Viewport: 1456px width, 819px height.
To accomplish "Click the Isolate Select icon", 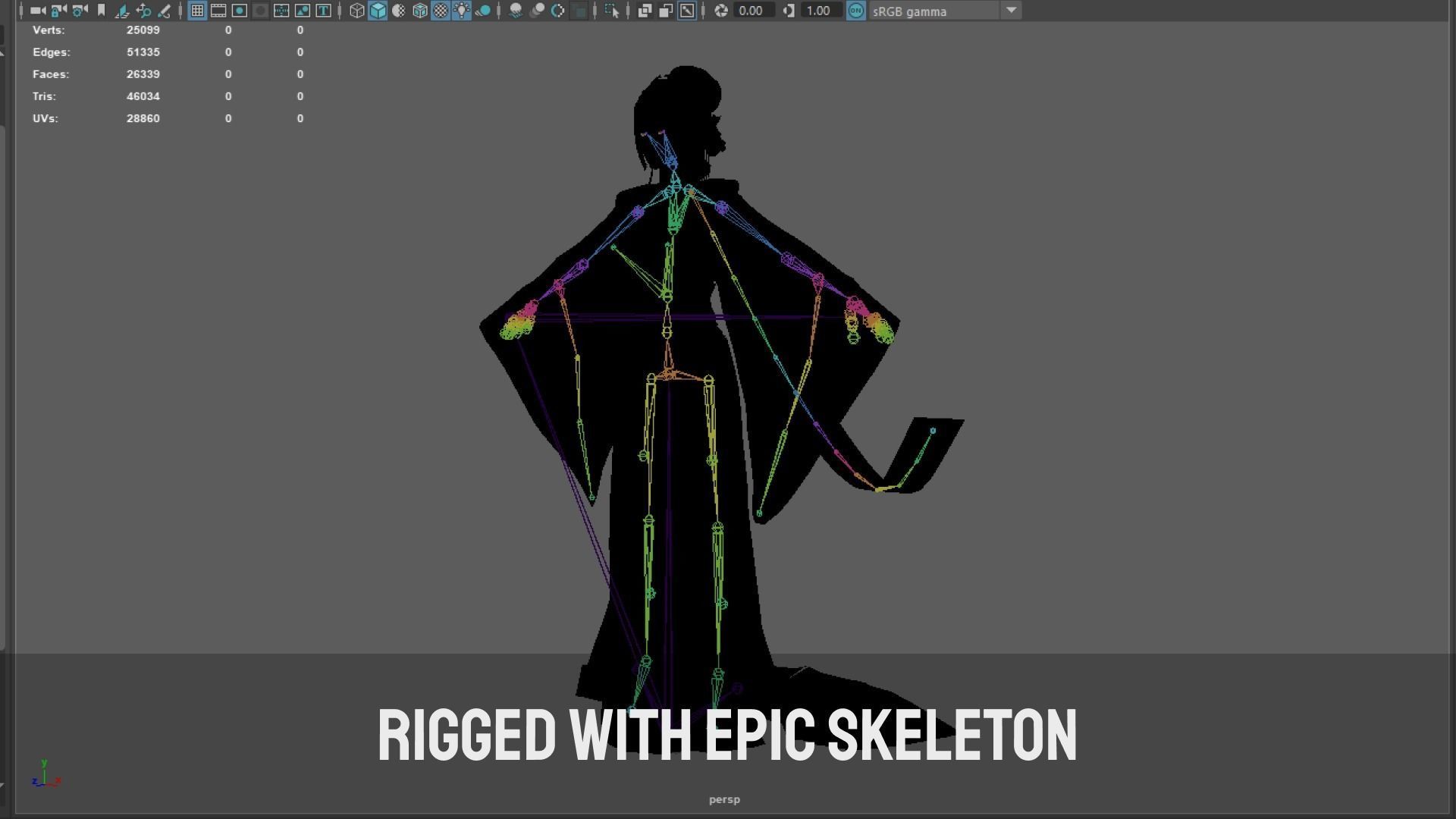I will 612,11.
